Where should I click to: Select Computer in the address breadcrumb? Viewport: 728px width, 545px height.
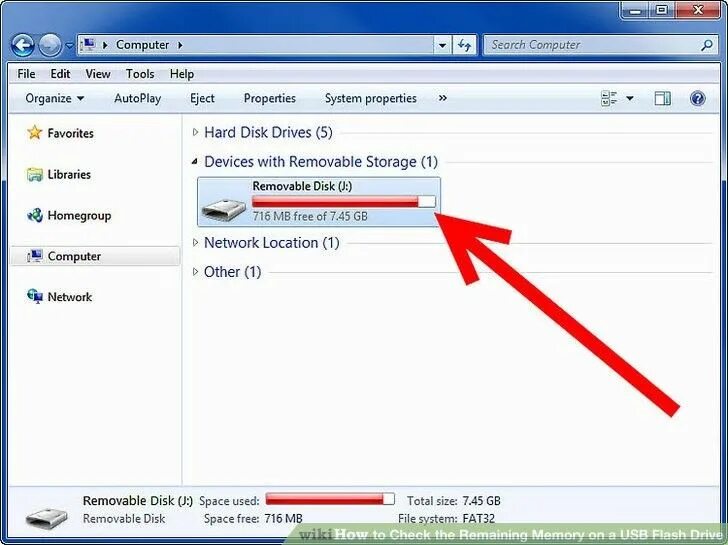point(143,45)
